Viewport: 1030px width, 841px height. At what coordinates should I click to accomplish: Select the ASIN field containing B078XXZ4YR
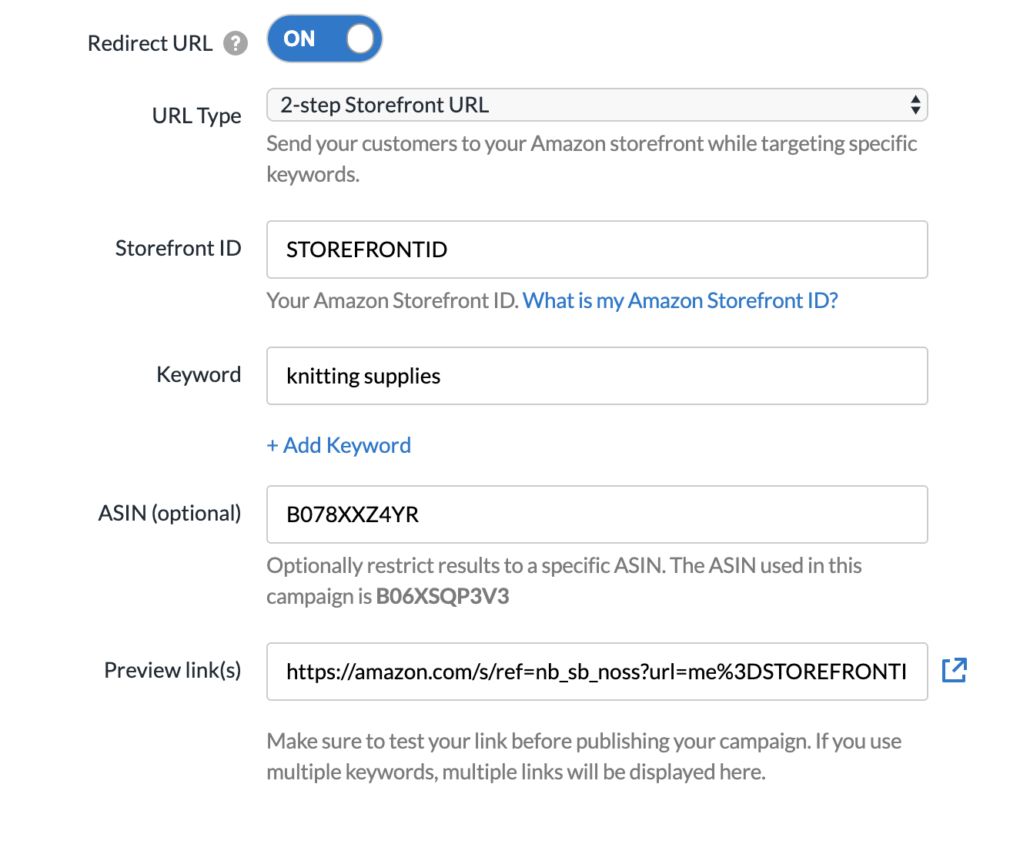[x=596, y=515]
